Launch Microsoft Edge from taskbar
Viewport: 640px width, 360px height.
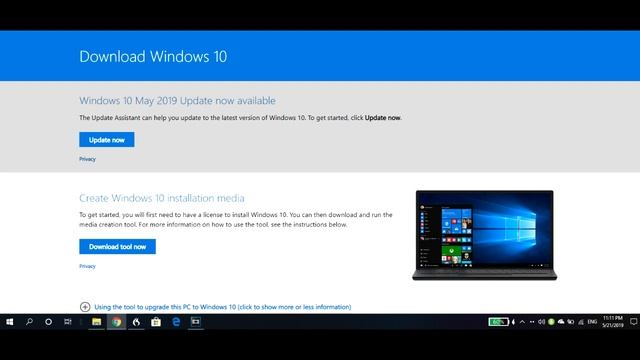(x=176, y=322)
